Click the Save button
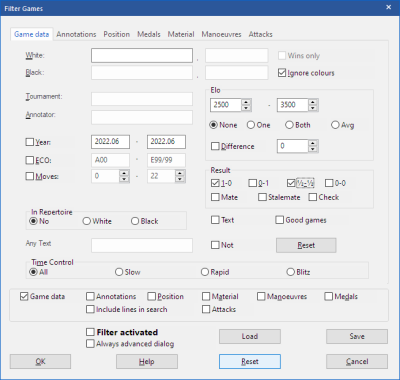Screen dimensions: 400x380 point(357,336)
